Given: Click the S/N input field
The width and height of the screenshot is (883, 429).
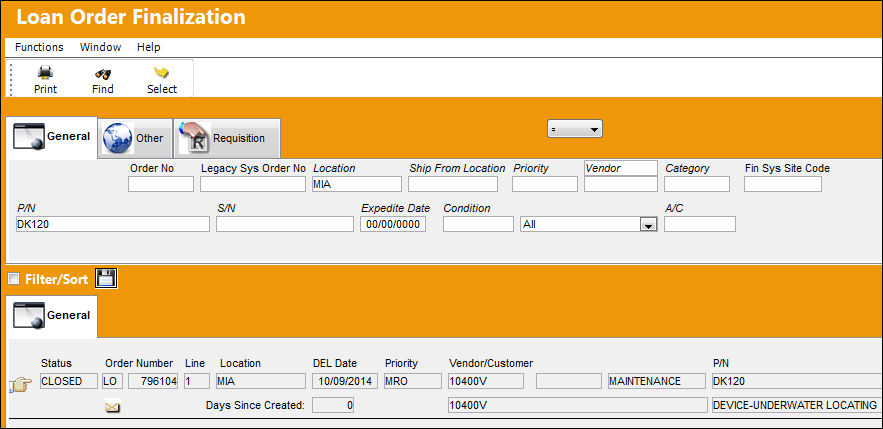Looking at the screenshot, I should pyautogui.click(x=285, y=224).
